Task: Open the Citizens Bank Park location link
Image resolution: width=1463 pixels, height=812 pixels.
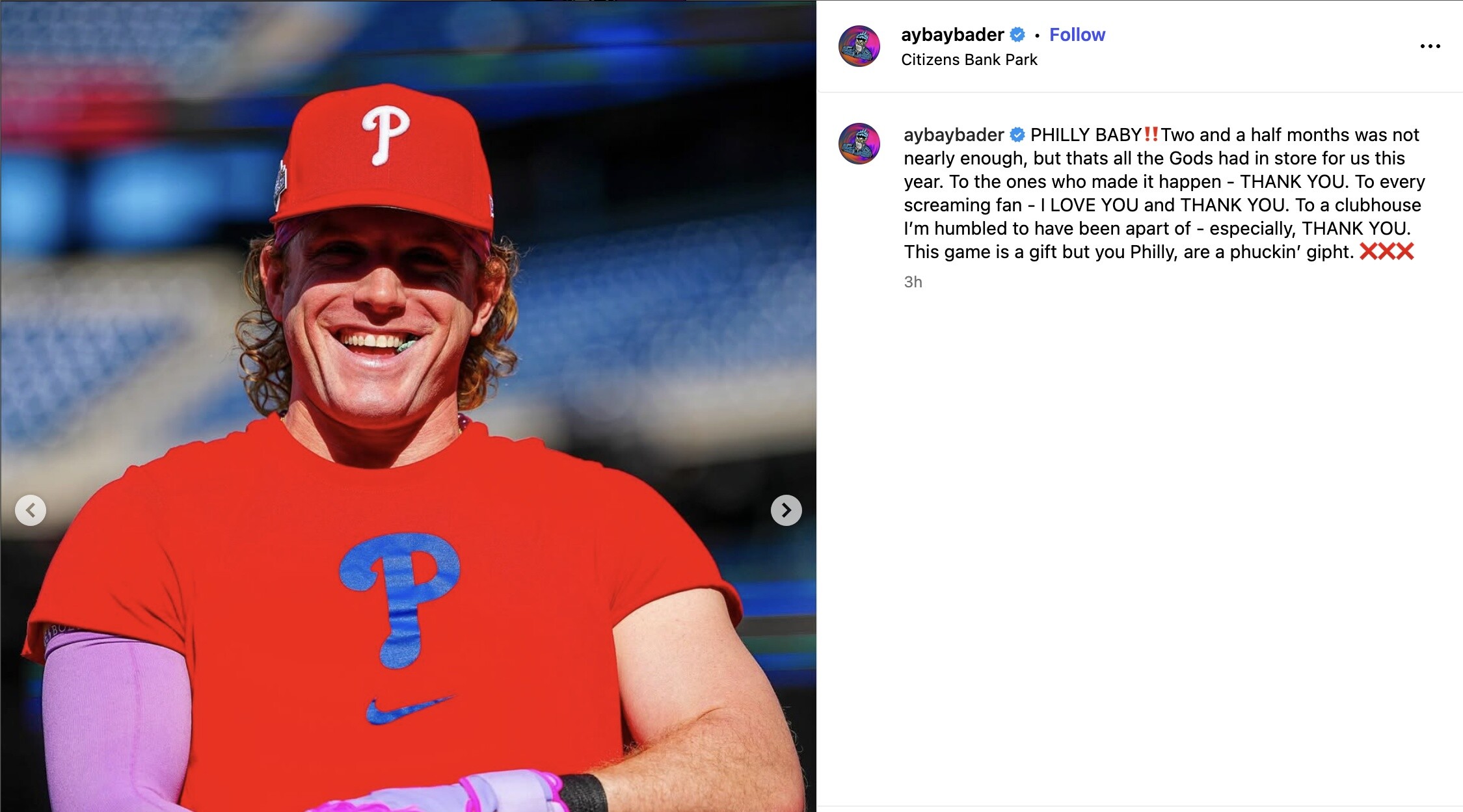Action: click(969, 60)
